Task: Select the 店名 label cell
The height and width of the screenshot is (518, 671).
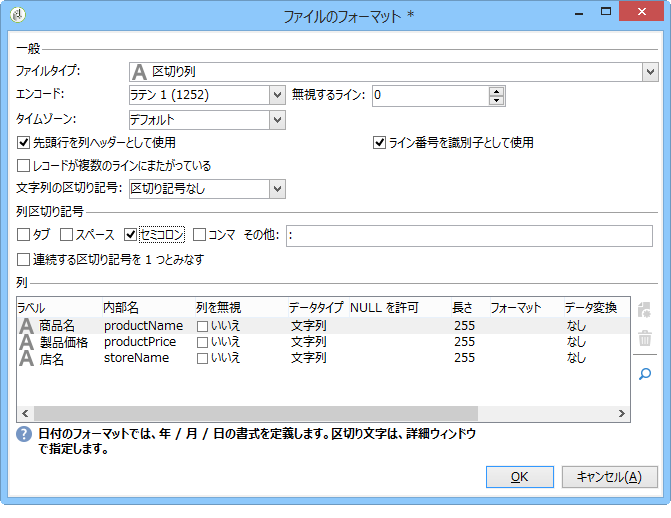Action: [52, 359]
